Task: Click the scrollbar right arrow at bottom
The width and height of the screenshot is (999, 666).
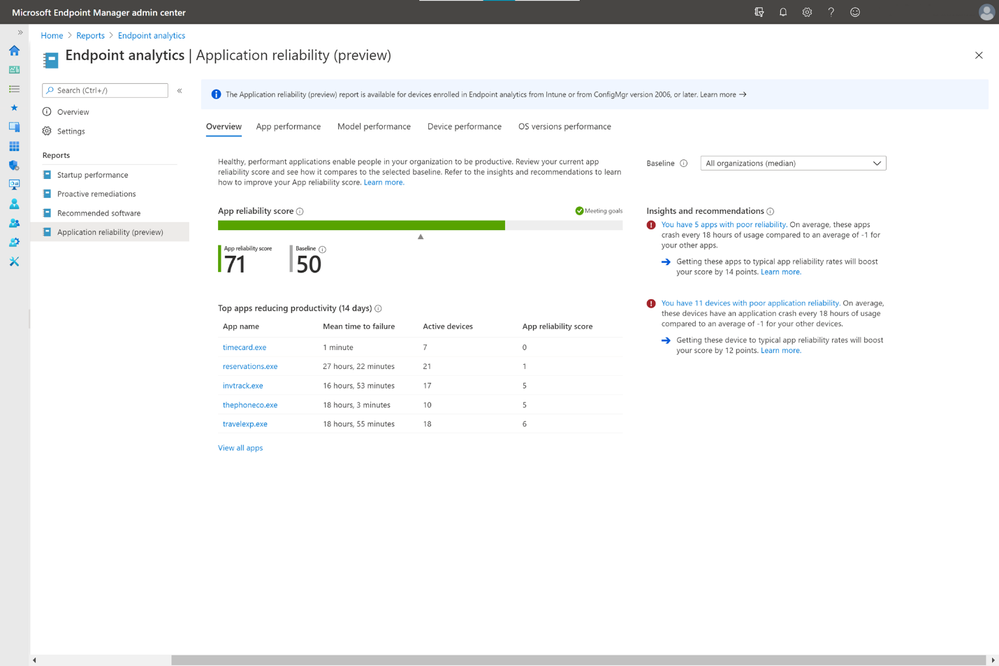Action: pyautogui.click(x=993, y=660)
